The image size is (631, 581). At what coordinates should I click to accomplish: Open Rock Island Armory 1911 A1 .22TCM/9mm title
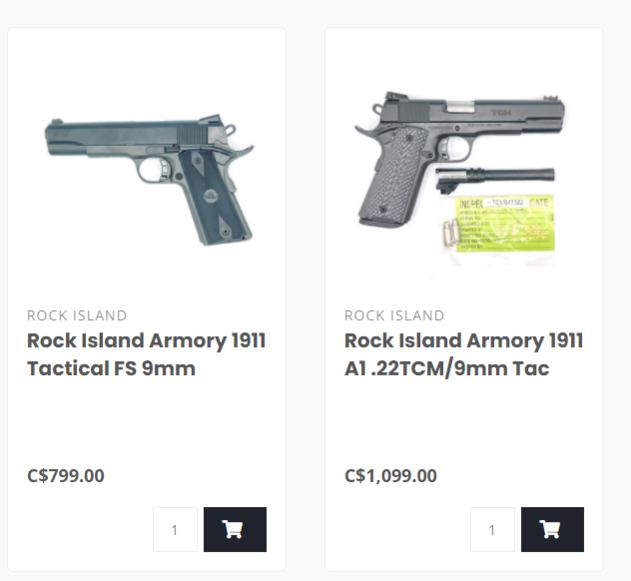pyautogui.click(x=463, y=354)
